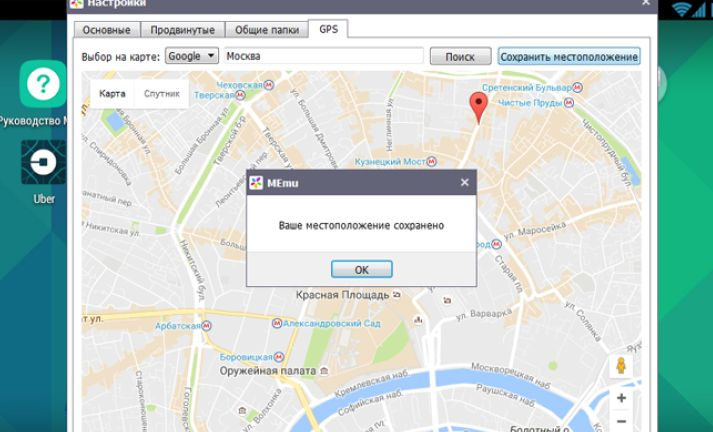Switch to the Основные tab

point(108,30)
